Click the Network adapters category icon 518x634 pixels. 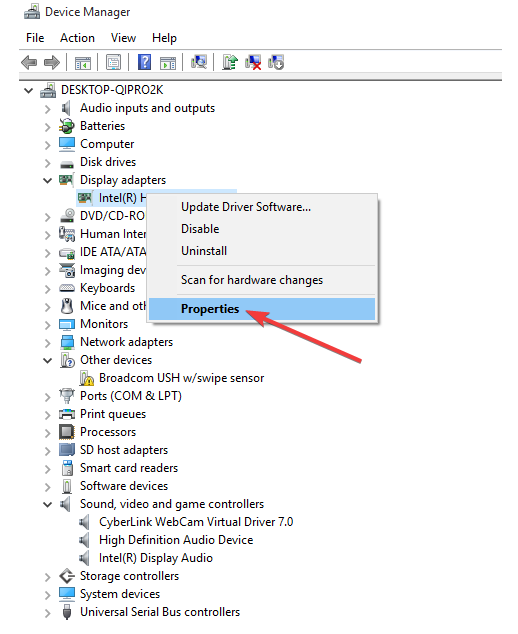67,342
